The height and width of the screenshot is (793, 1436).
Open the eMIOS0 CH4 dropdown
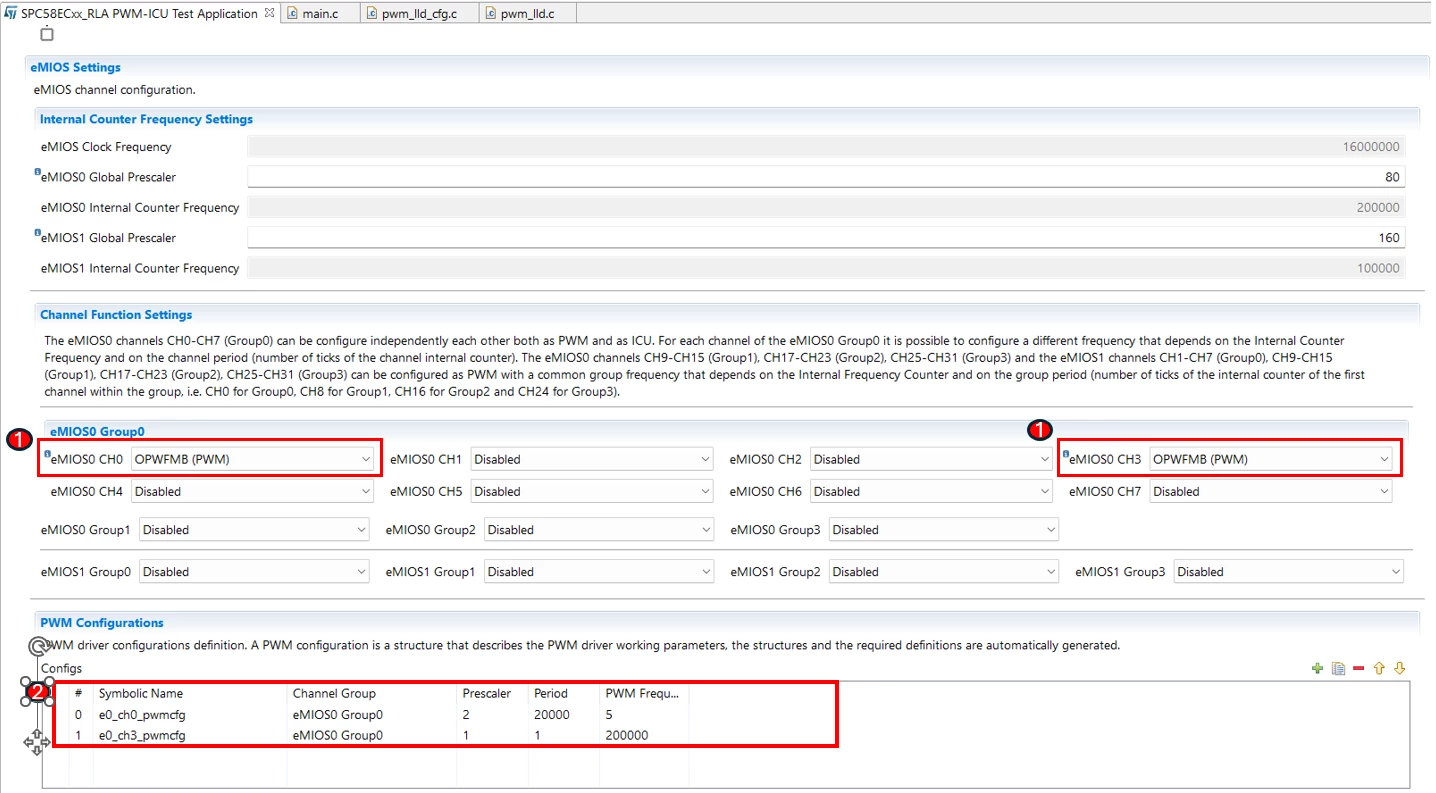pyautogui.click(x=252, y=491)
